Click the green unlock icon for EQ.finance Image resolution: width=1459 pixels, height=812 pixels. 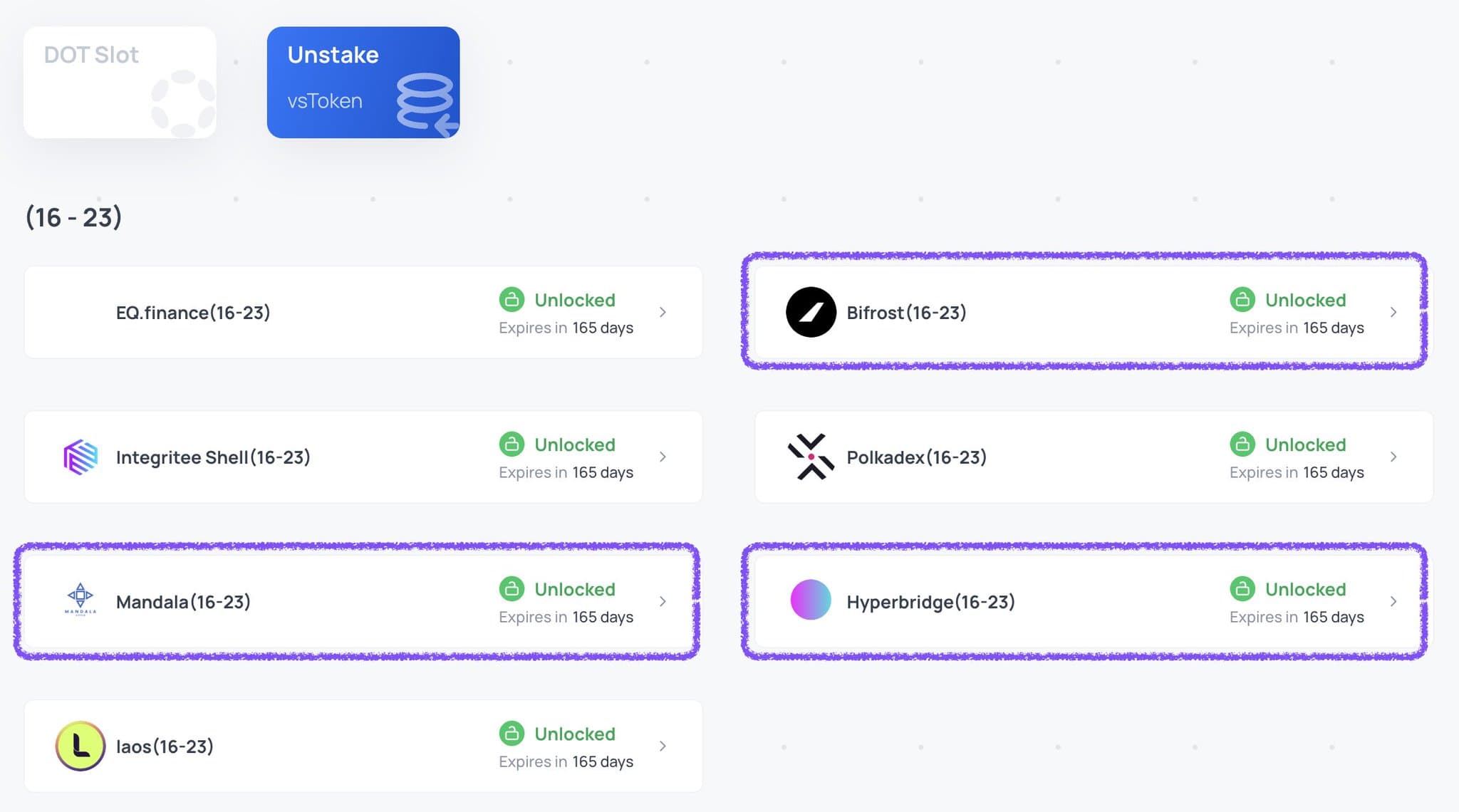point(512,300)
